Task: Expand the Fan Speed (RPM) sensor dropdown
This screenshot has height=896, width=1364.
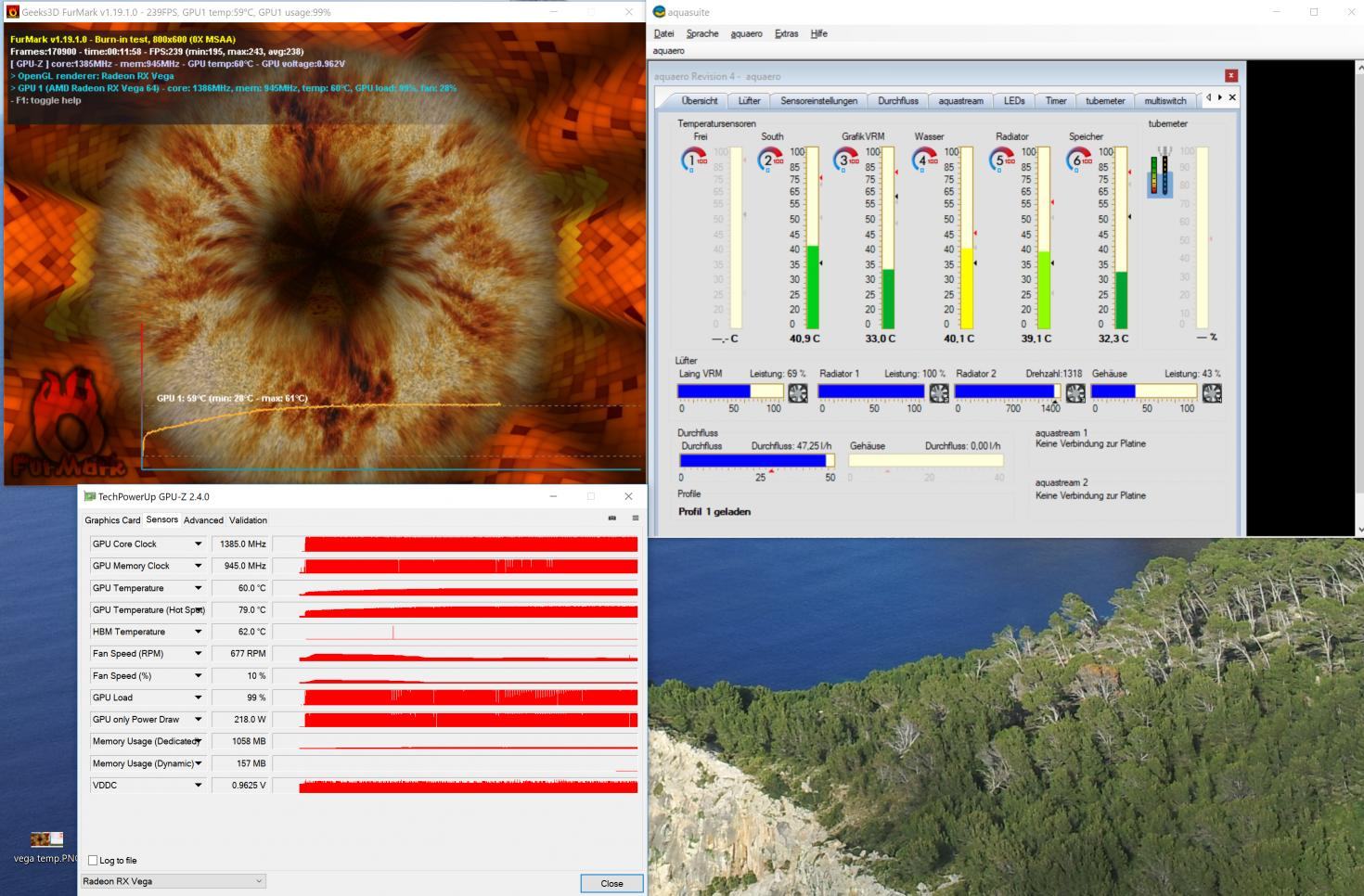Action: point(198,654)
